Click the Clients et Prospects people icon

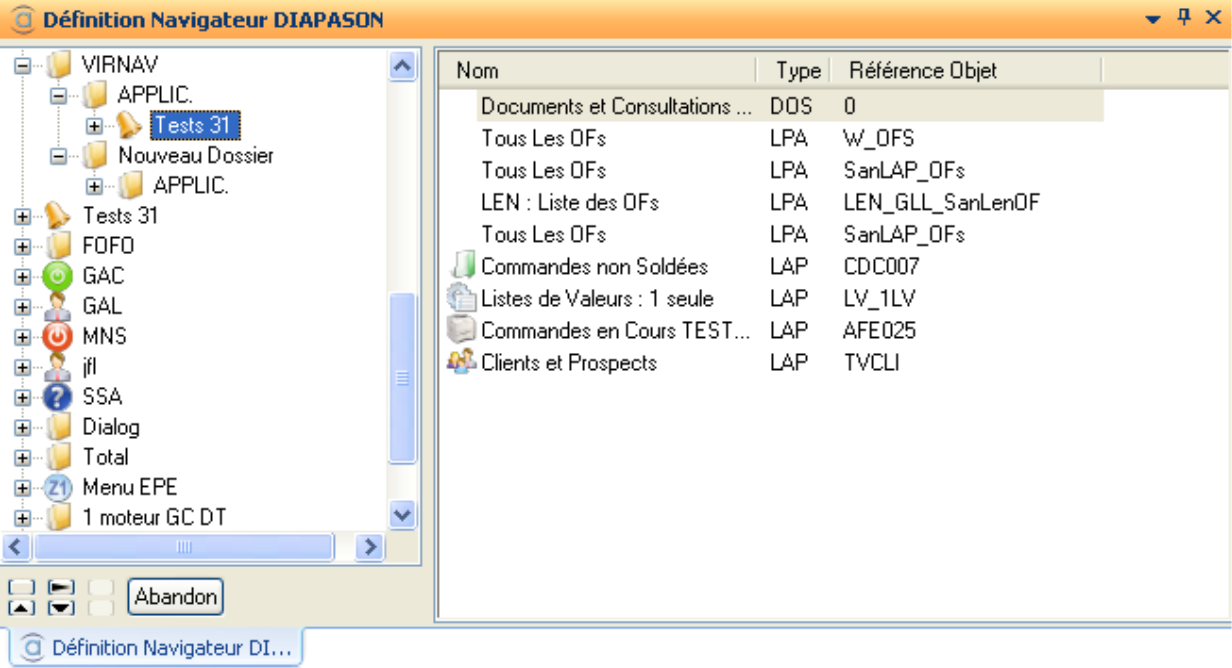(461, 363)
